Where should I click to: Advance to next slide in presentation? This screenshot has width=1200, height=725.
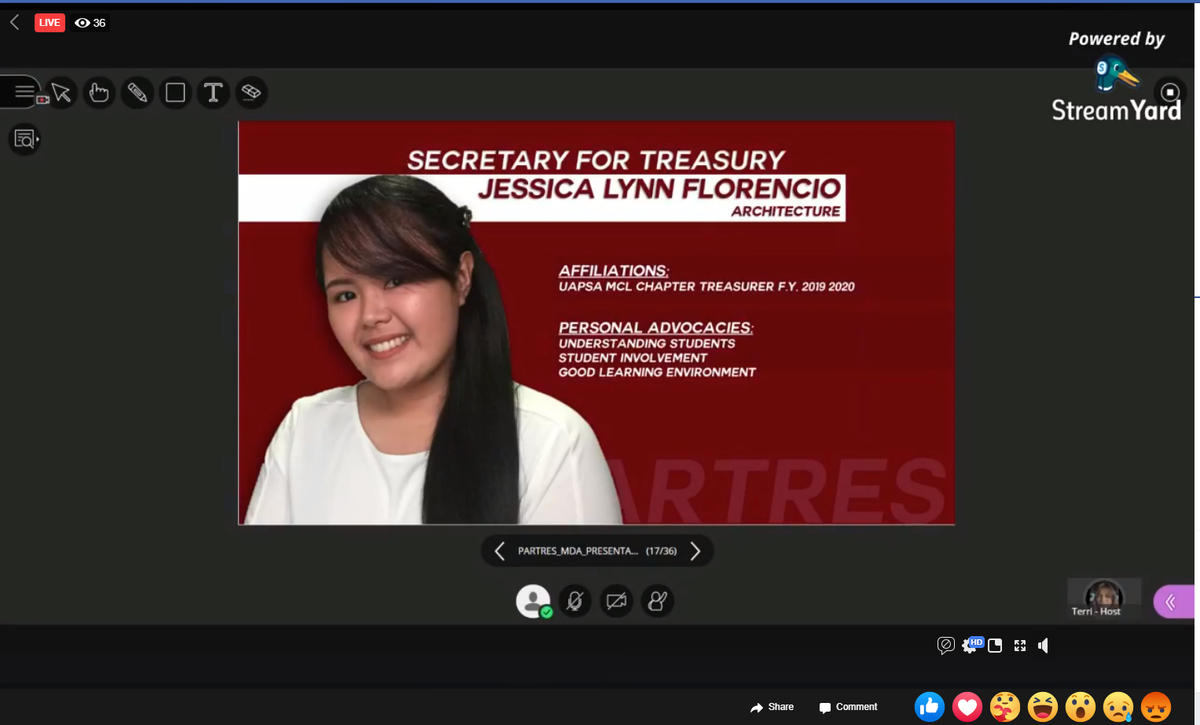point(696,550)
